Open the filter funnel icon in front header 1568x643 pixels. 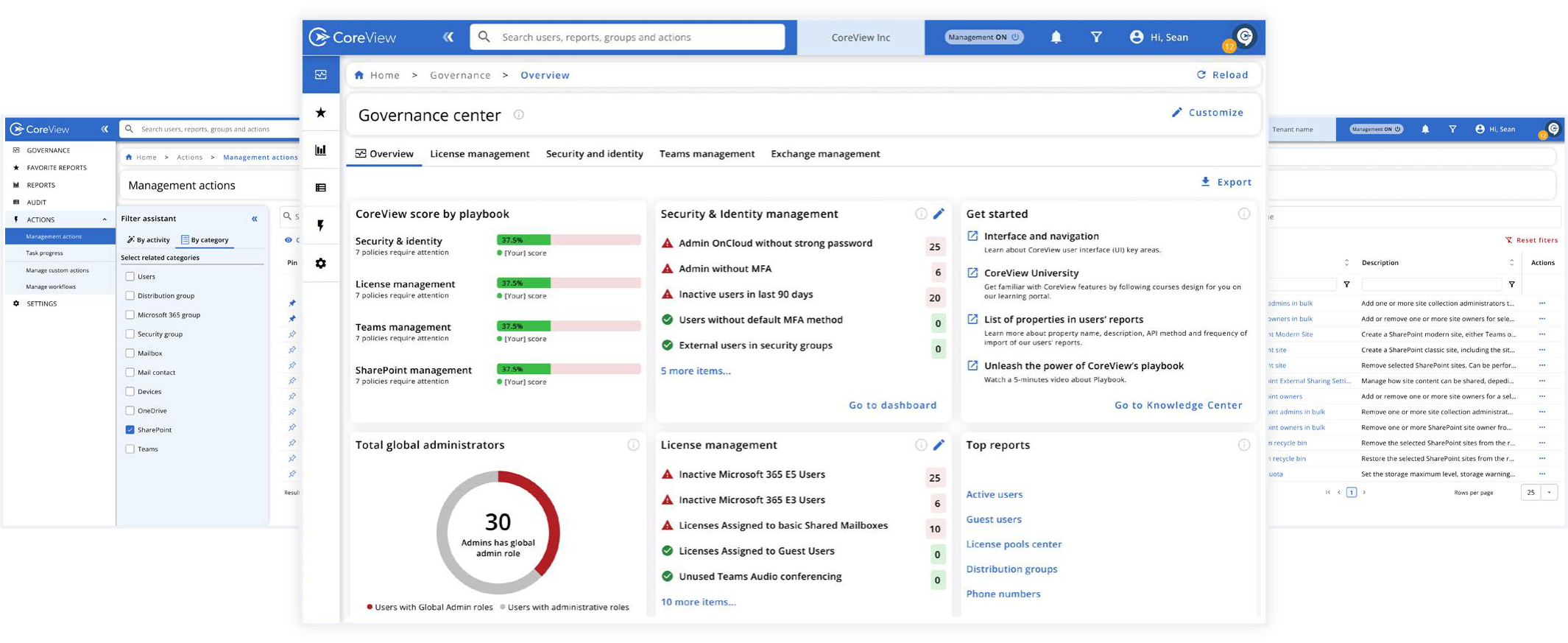click(1096, 37)
